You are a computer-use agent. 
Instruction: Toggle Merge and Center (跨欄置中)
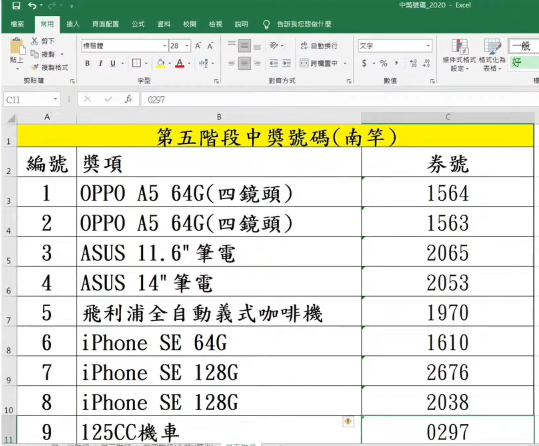[319, 63]
